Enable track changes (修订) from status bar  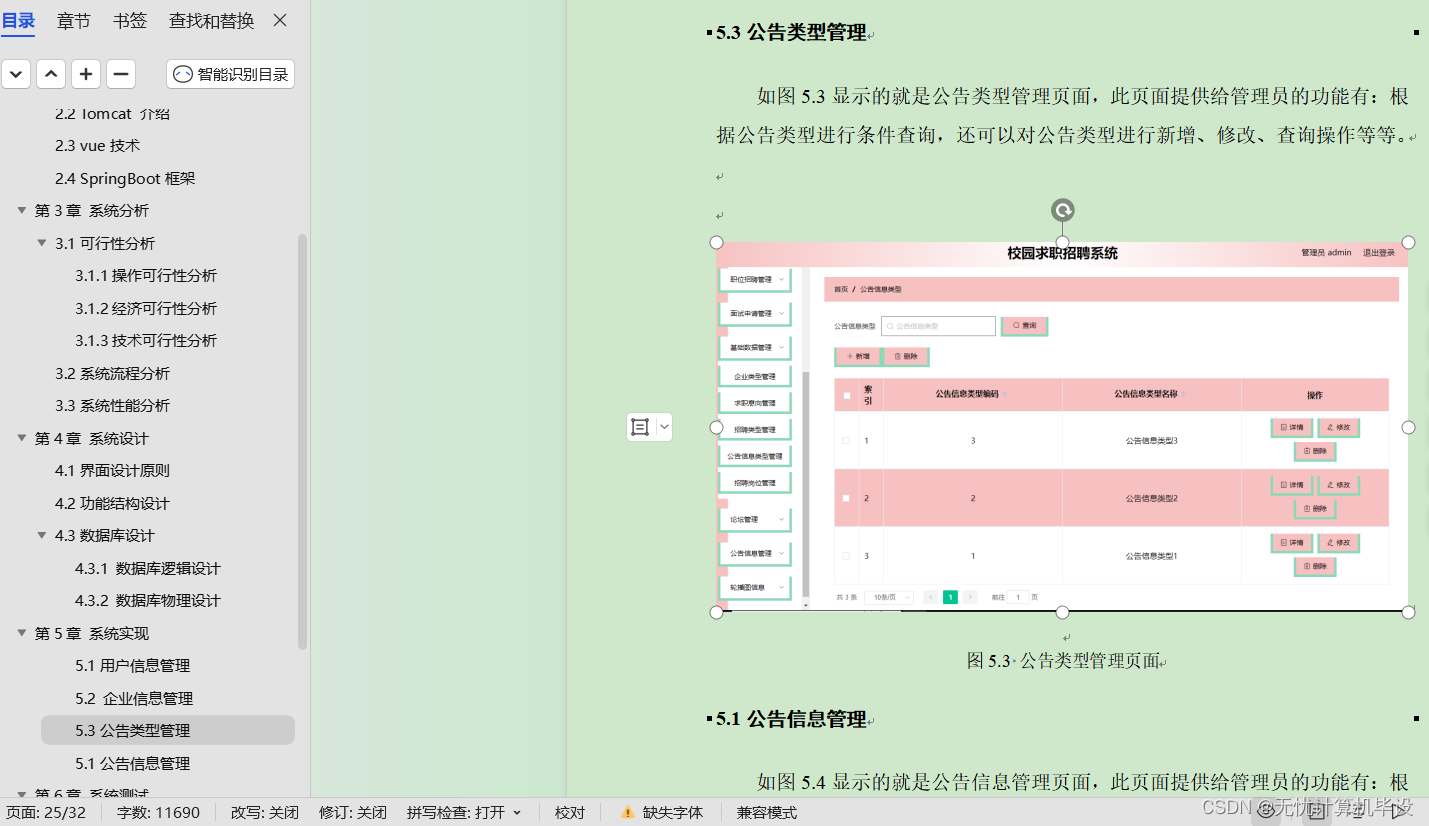(352, 812)
